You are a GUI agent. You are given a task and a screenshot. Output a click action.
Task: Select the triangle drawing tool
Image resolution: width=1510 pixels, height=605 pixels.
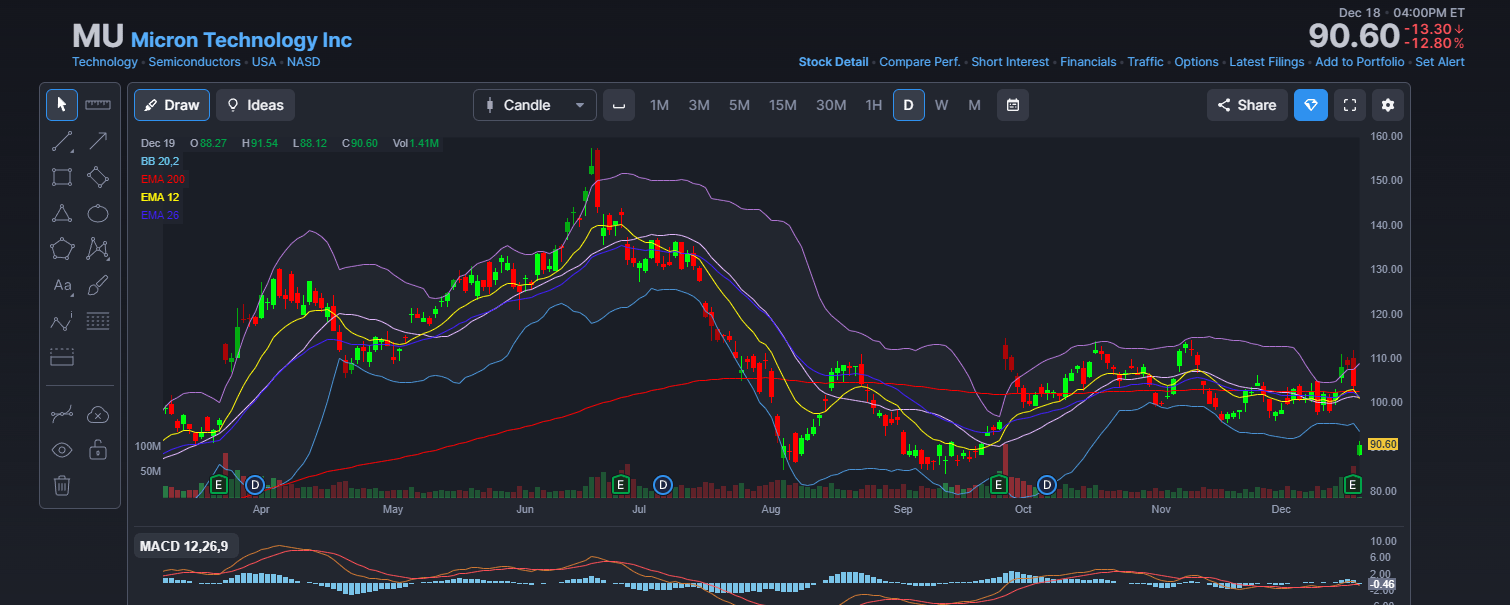pyautogui.click(x=62, y=213)
